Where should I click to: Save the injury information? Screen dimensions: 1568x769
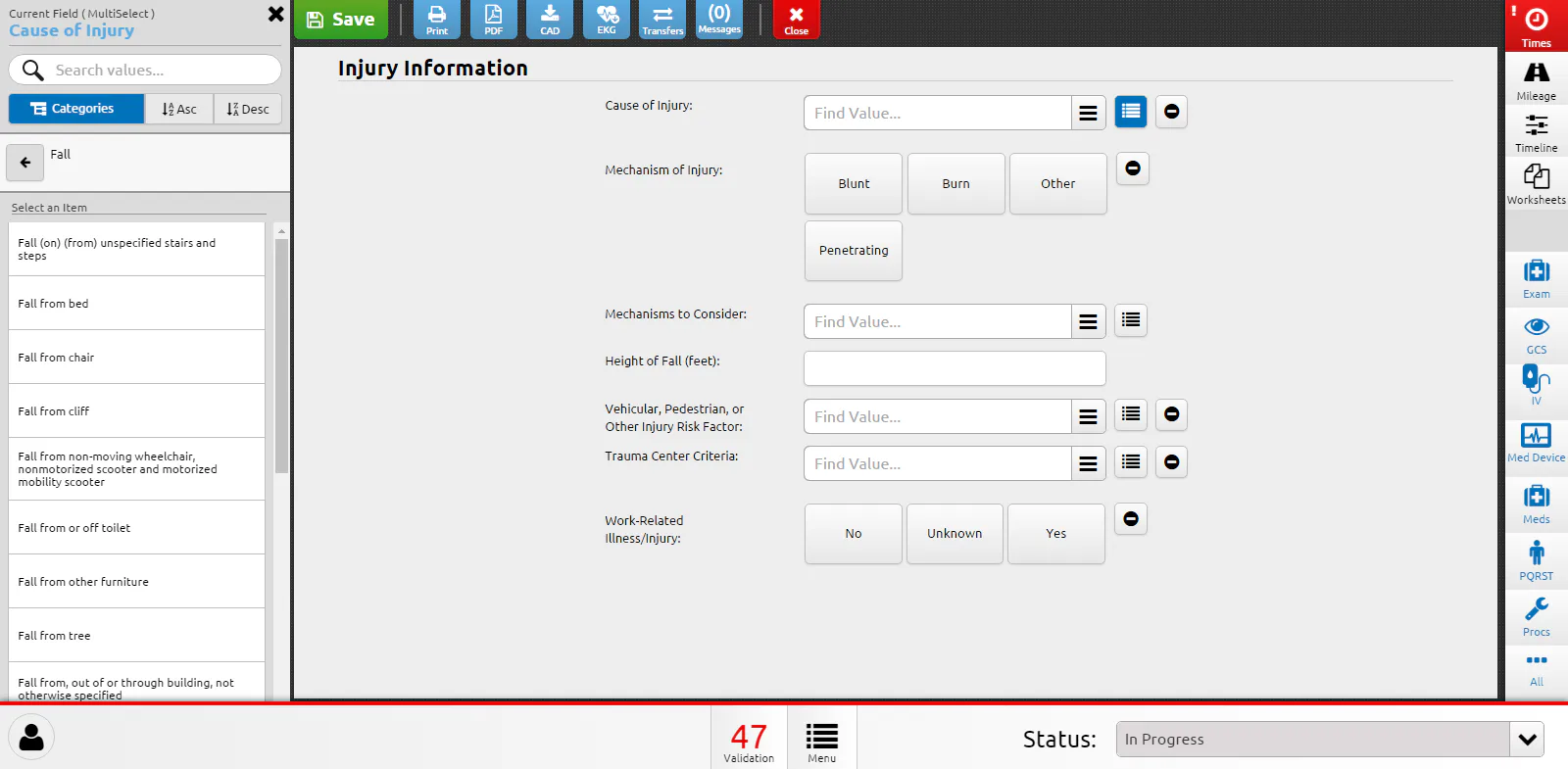click(341, 20)
